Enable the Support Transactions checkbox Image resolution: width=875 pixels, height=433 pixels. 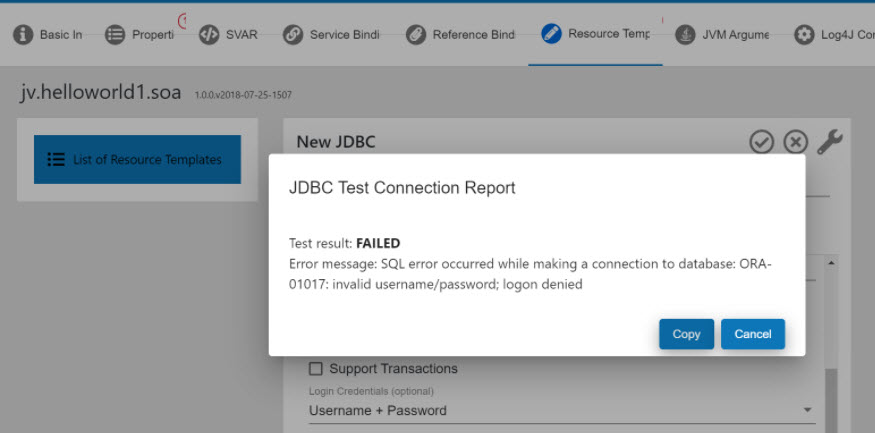316,369
